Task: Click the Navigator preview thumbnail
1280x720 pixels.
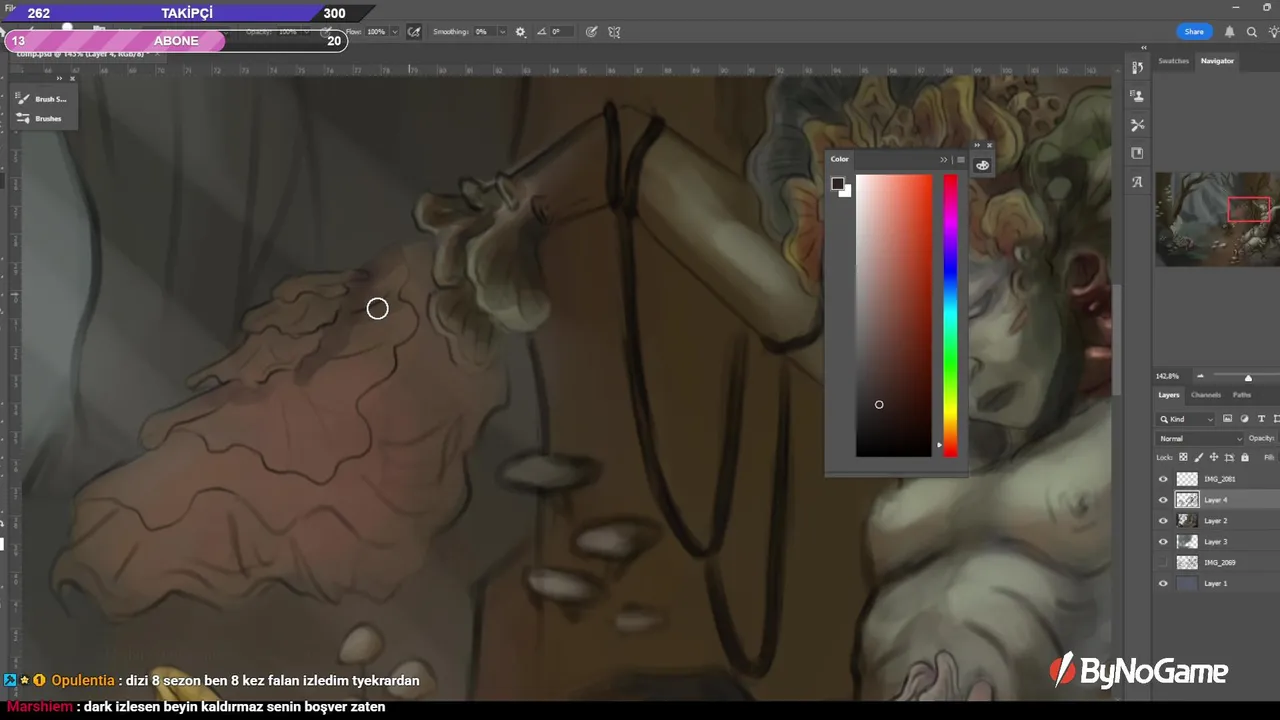Action: [x=1217, y=219]
